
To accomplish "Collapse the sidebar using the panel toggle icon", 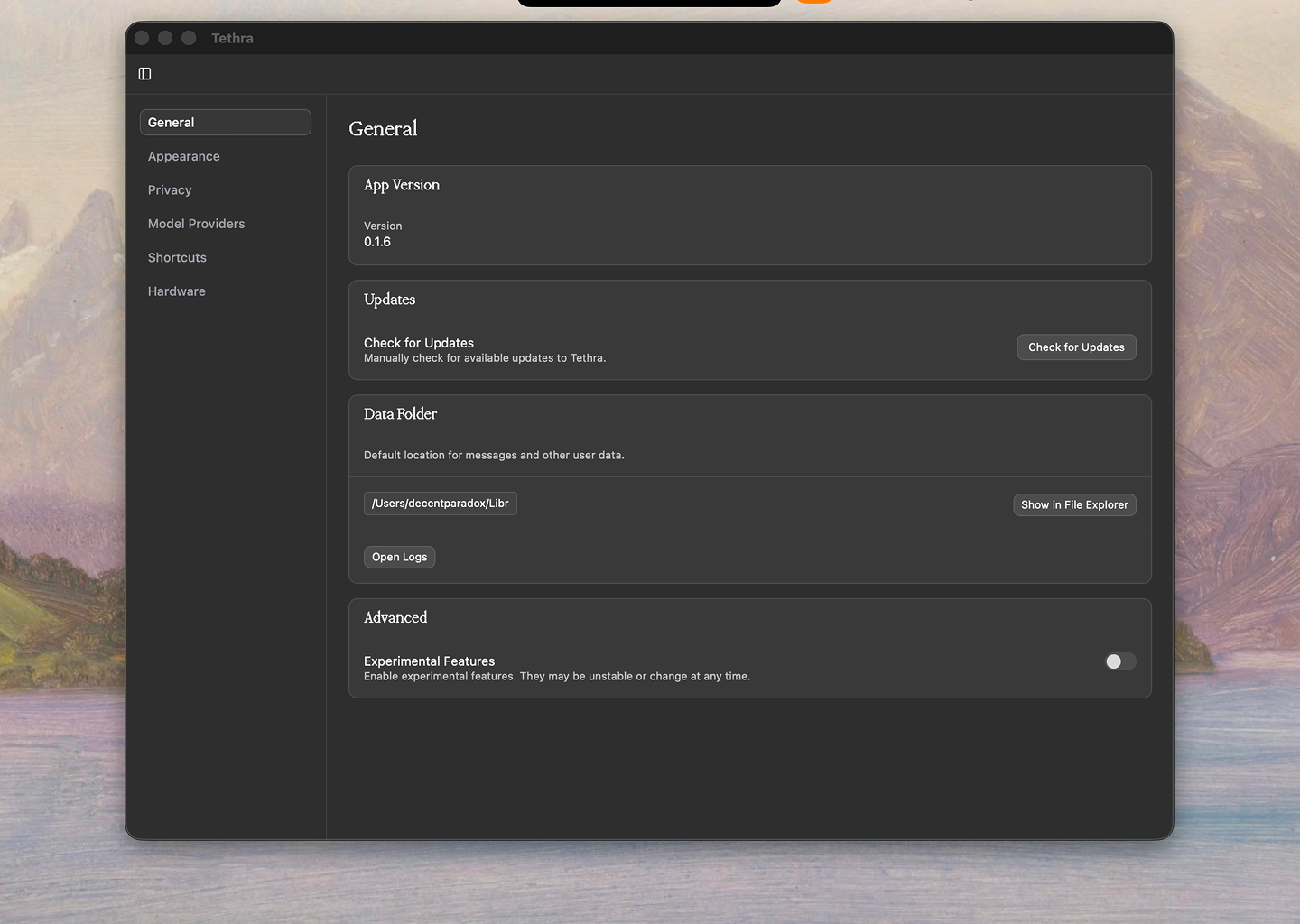I will tap(144, 73).
